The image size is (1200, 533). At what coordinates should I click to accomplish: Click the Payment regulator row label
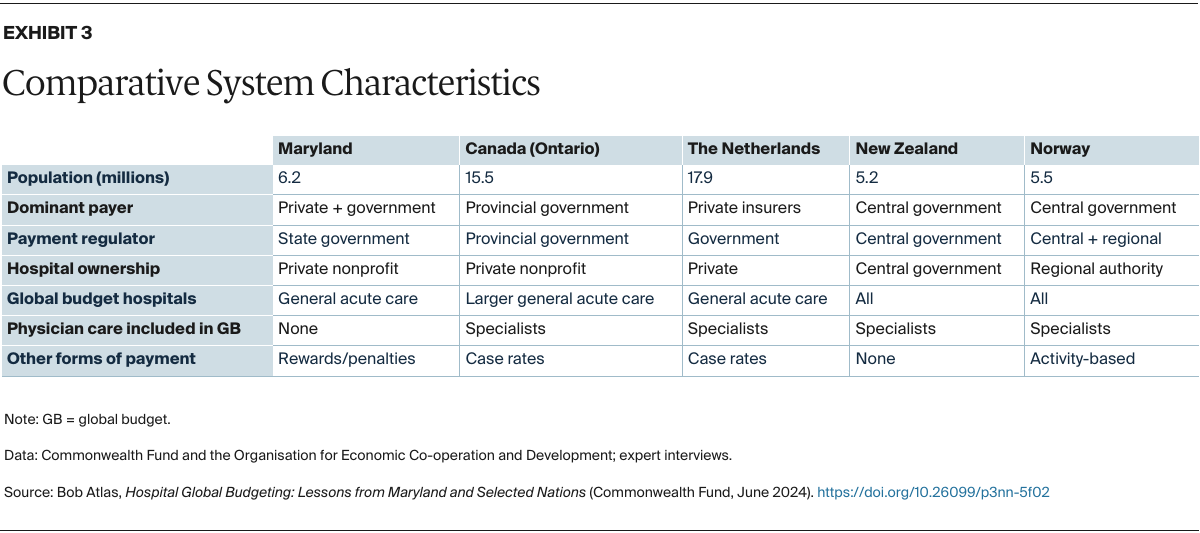point(81,238)
